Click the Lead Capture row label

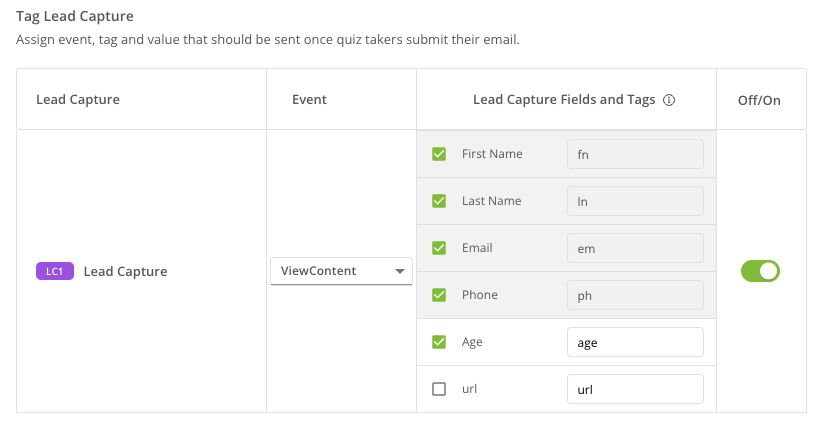tap(125, 271)
